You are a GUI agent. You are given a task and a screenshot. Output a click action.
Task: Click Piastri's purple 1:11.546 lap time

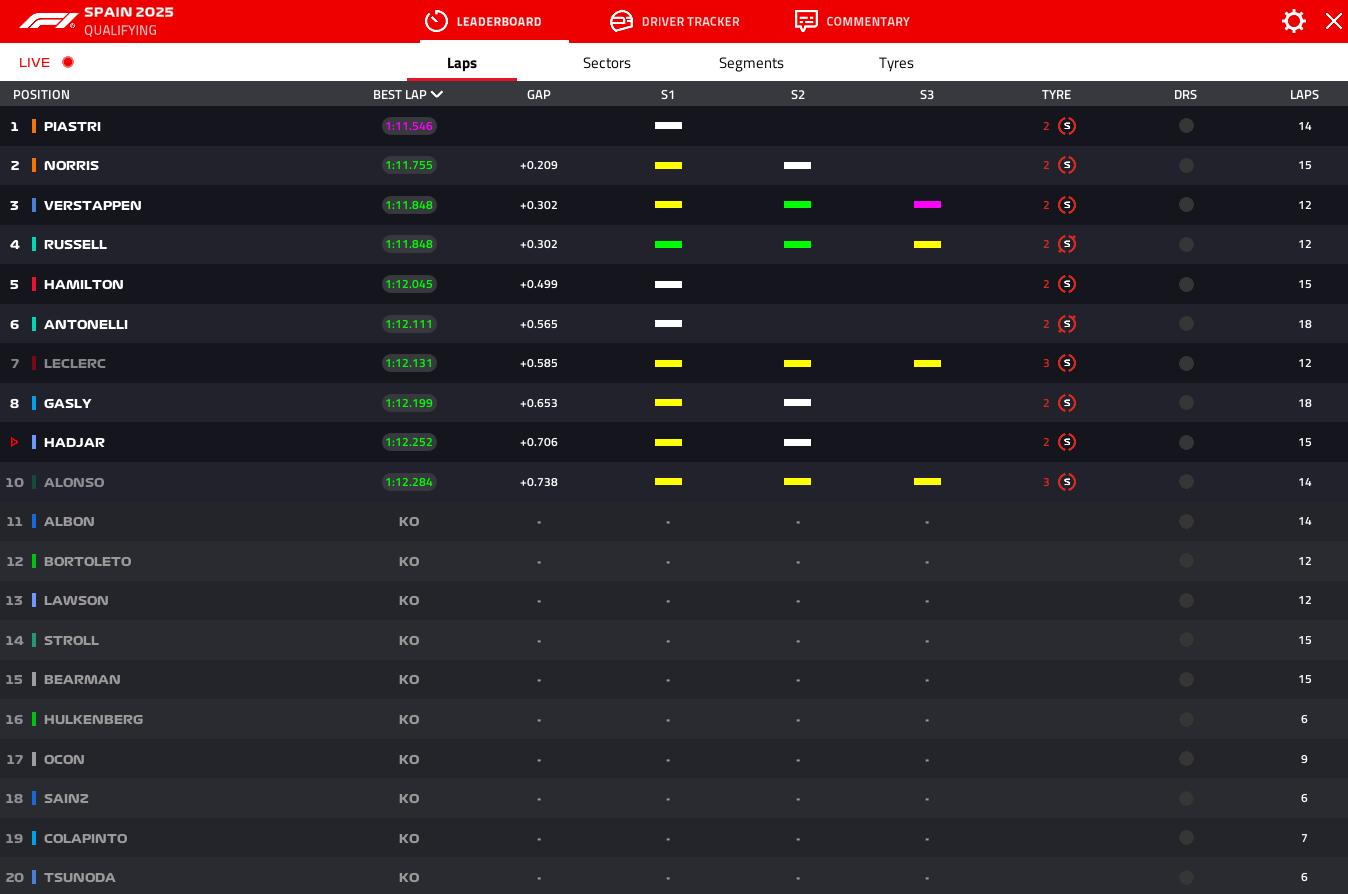click(409, 126)
